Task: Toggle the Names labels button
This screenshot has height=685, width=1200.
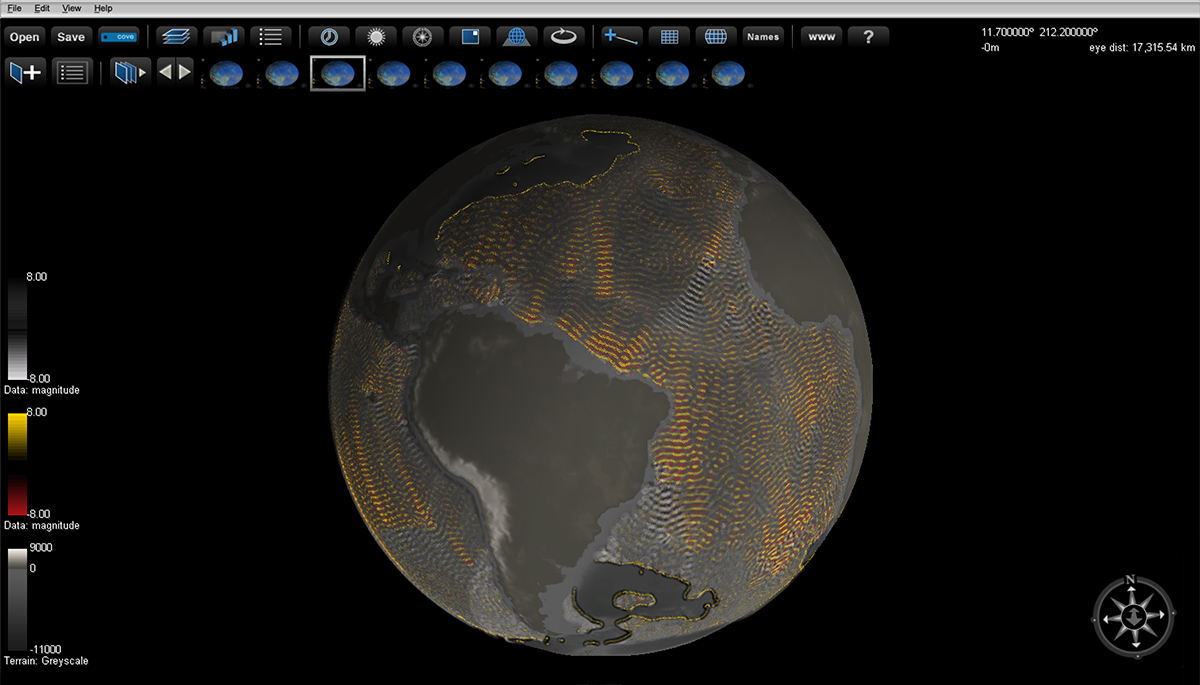Action: tap(763, 37)
